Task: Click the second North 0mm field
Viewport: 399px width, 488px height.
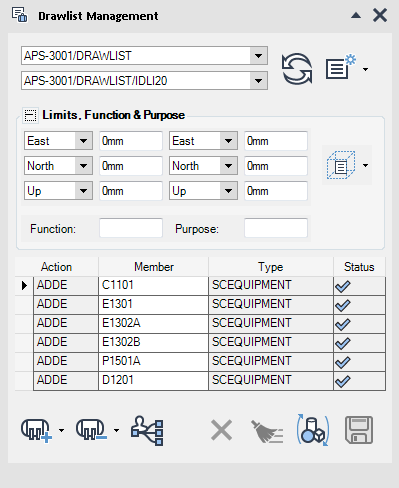Action: (x=276, y=166)
